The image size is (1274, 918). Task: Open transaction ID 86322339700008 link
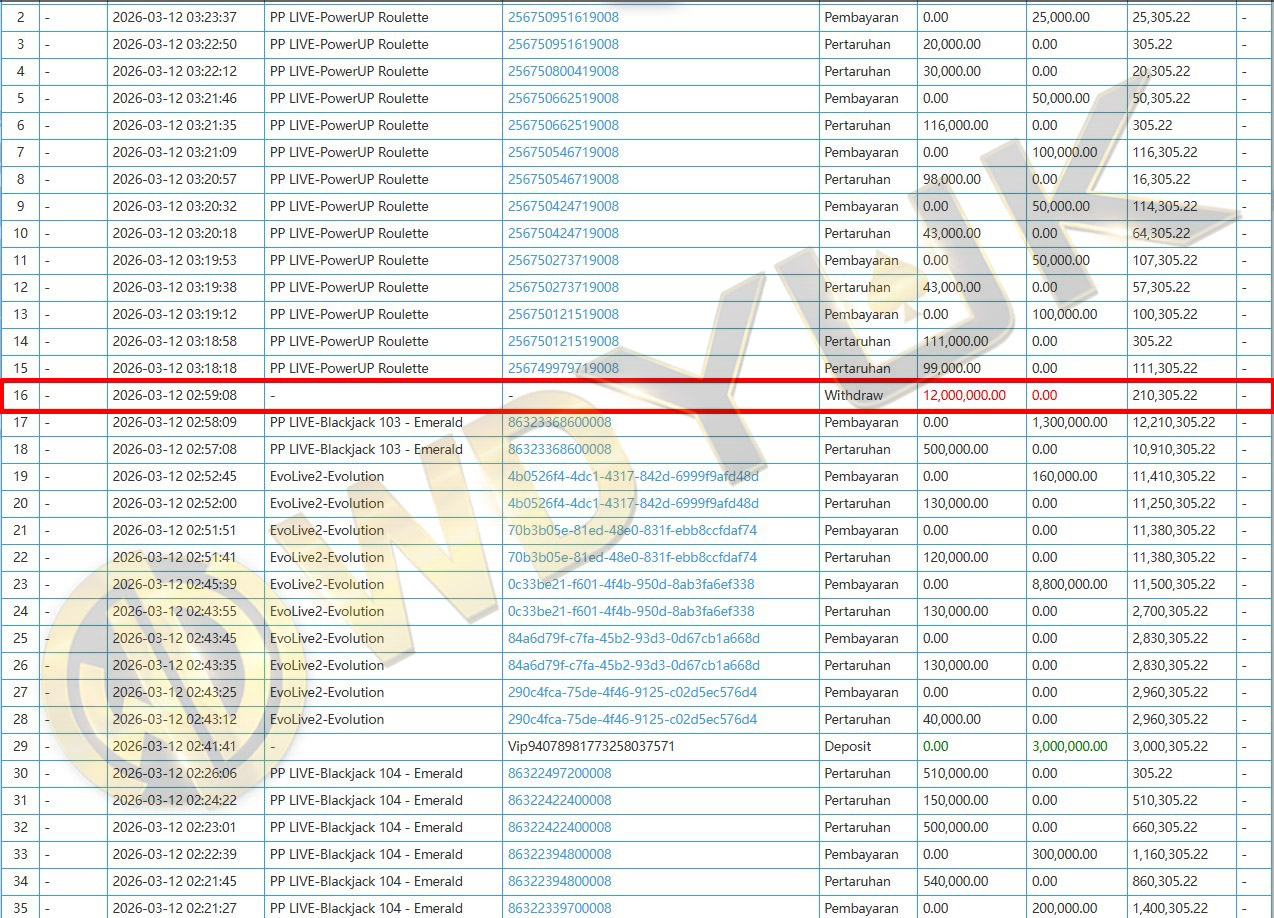(559, 908)
